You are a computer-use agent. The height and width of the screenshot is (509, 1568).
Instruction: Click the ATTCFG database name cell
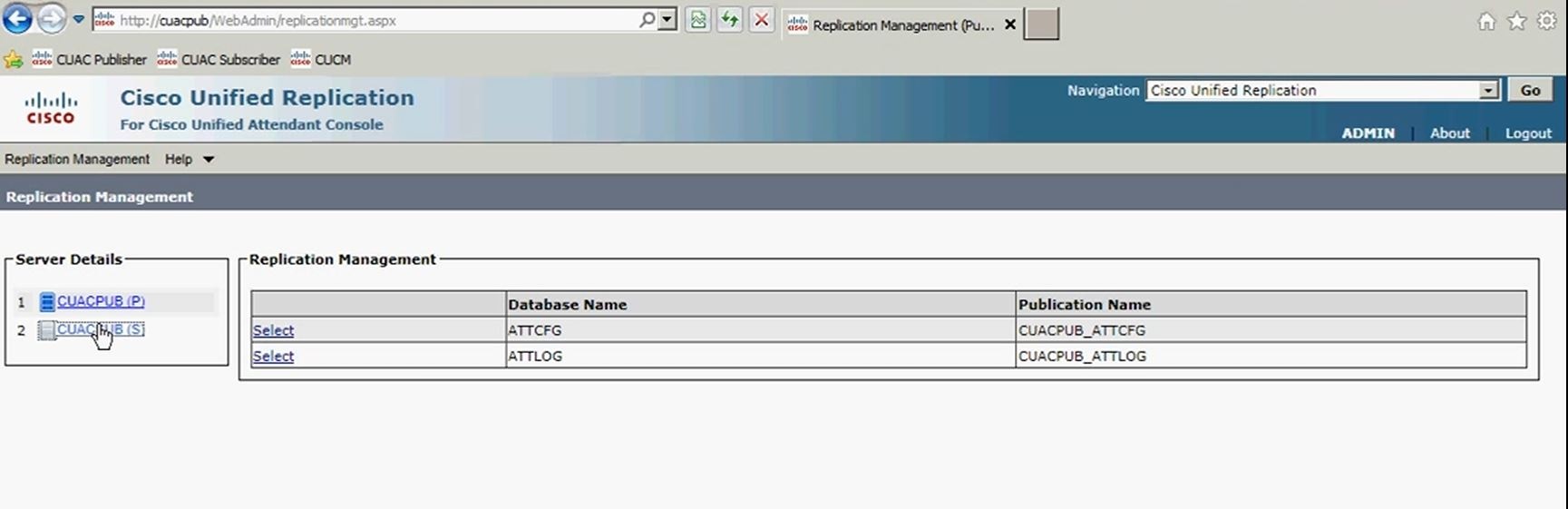760,330
